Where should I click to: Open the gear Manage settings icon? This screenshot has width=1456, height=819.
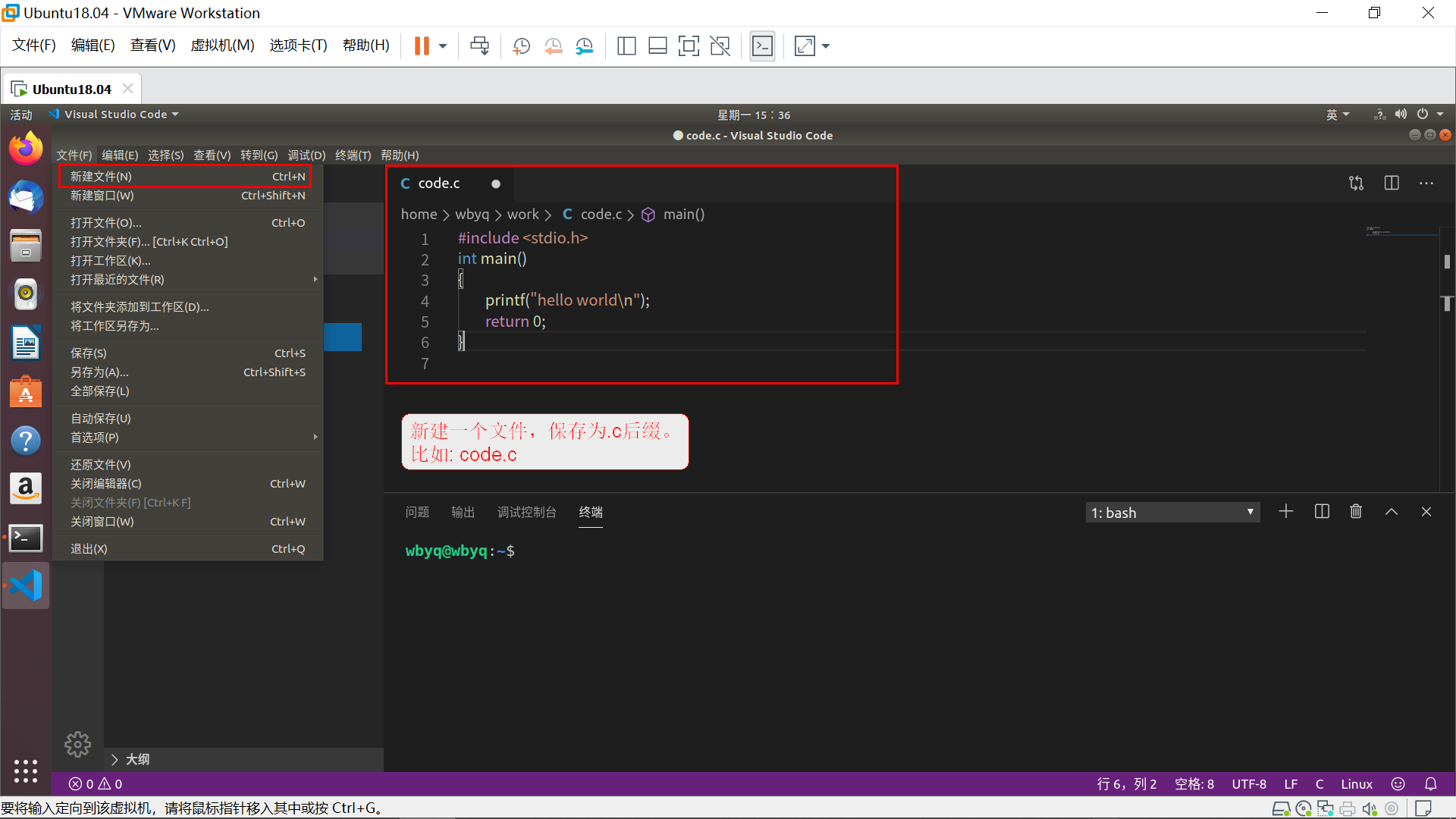click(77, 745)
